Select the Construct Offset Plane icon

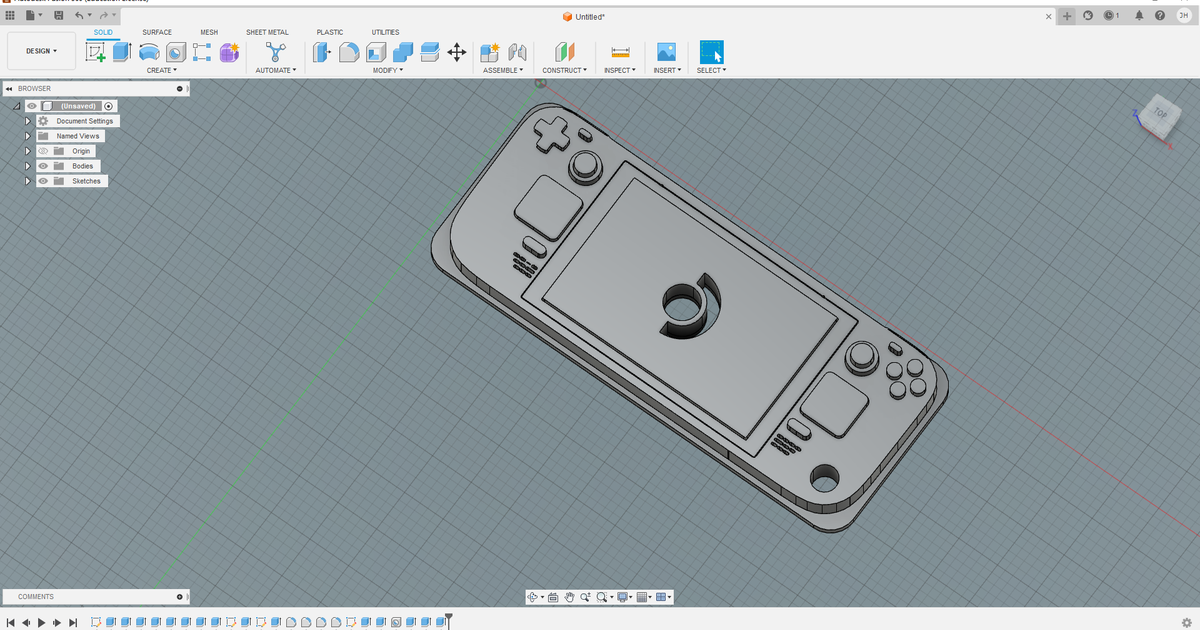coord(565,52)
